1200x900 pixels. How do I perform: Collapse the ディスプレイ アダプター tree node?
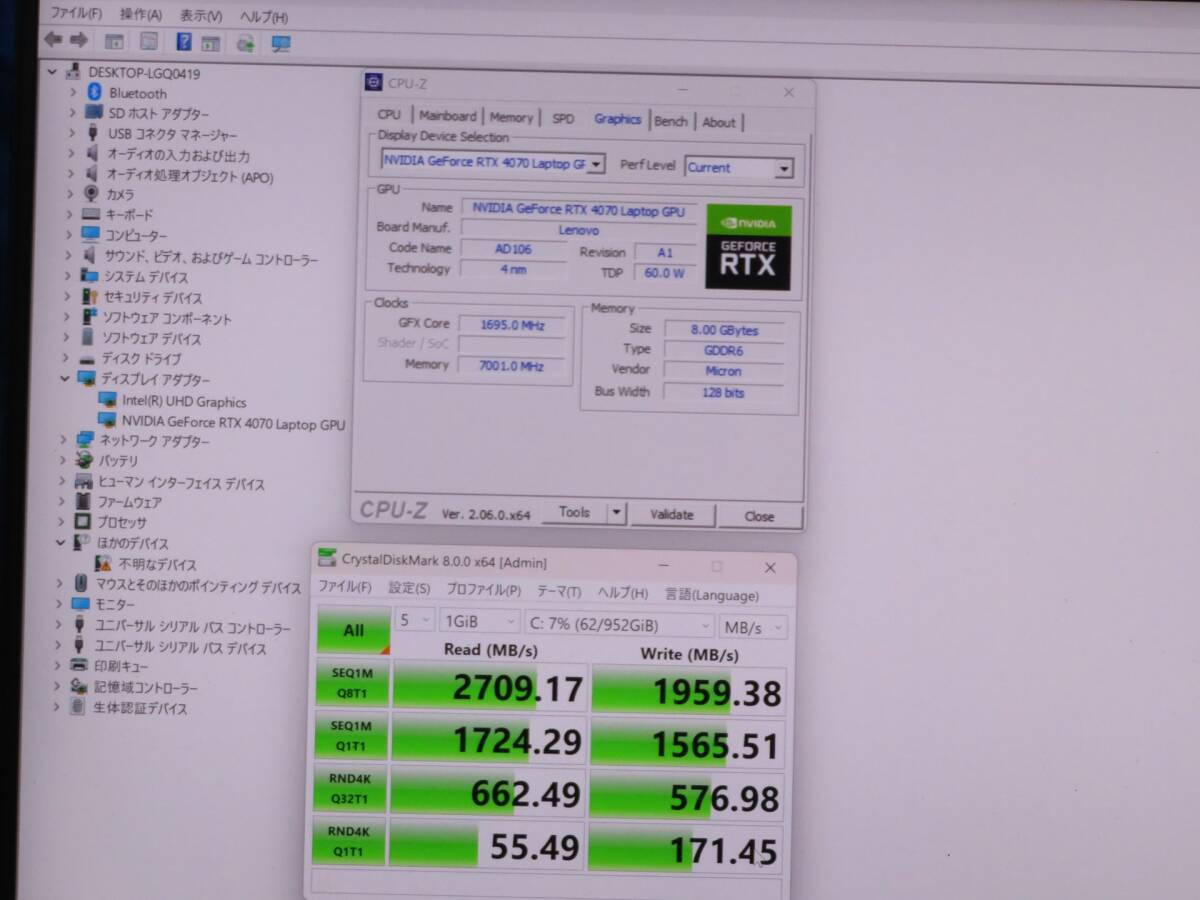coord(64,378)
